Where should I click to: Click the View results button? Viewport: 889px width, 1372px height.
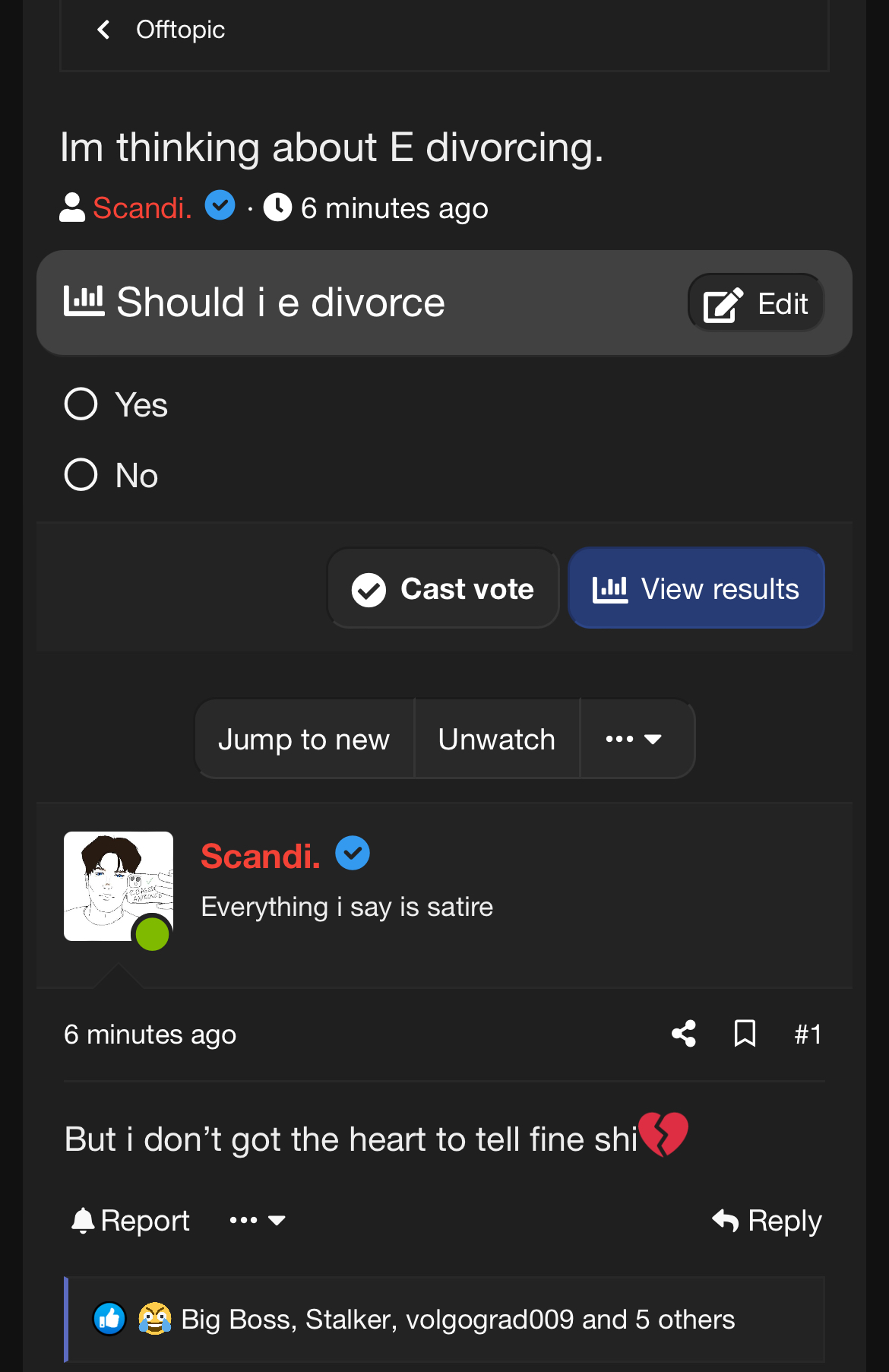[x=696, y=588]
